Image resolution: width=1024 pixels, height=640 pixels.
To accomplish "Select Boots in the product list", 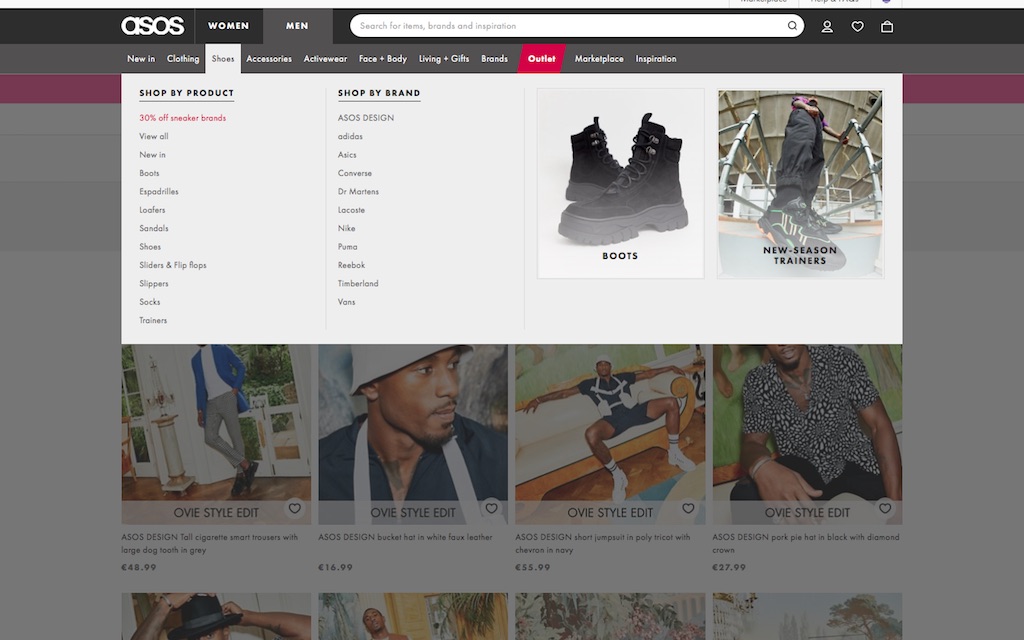I will 149,173.
